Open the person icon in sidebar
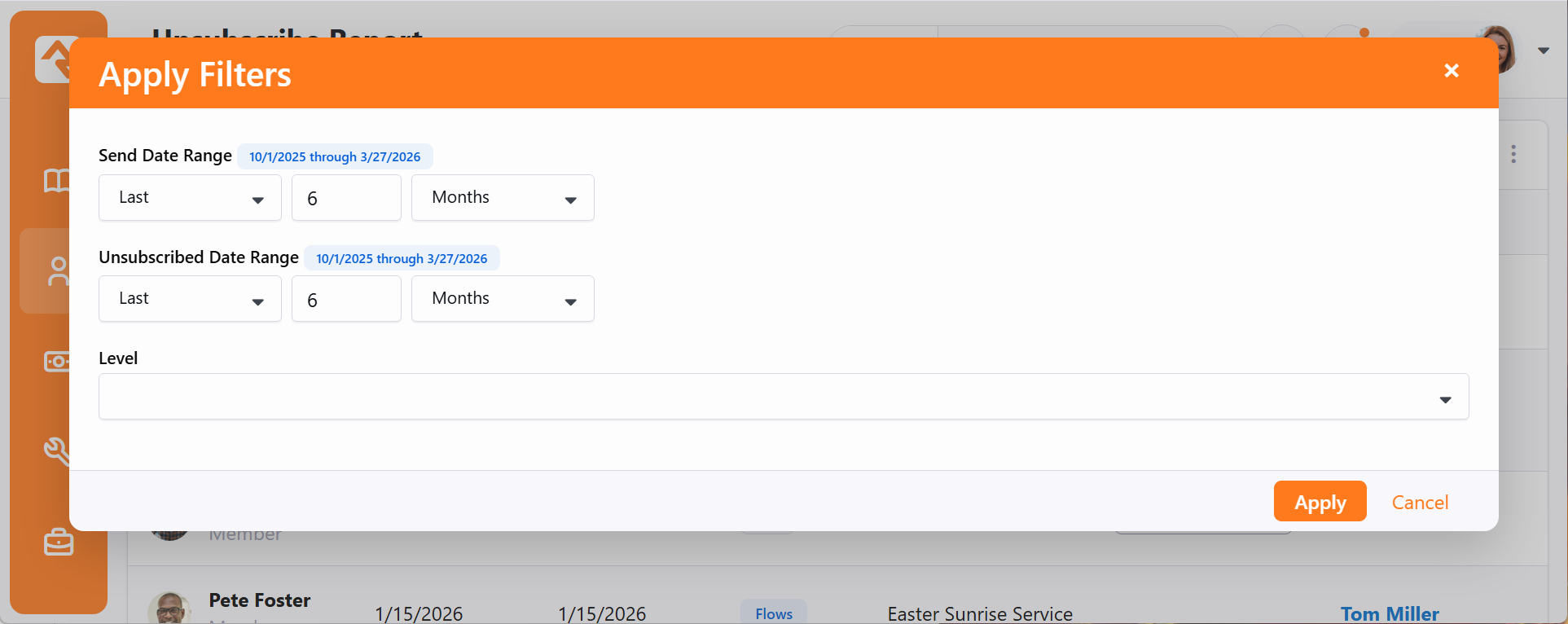Image resolution: width=1568 pixels, height=624 pixels. point(55,271)
